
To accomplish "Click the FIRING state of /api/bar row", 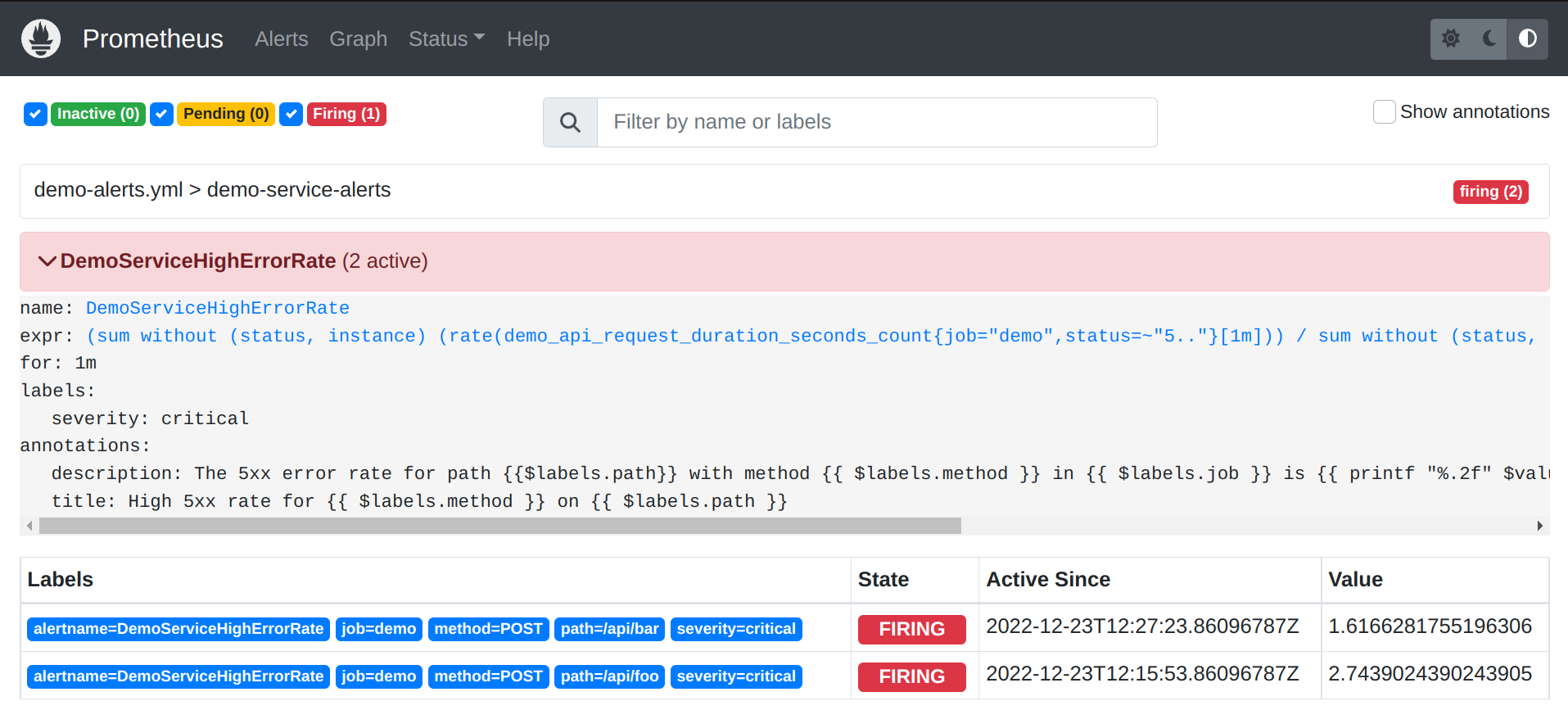I will coord(912,629).
